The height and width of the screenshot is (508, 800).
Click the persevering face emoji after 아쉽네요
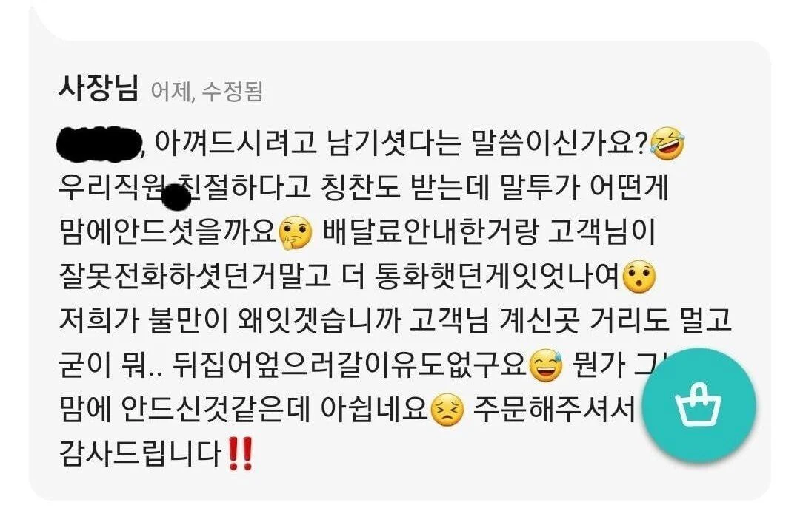coord(447,410)
